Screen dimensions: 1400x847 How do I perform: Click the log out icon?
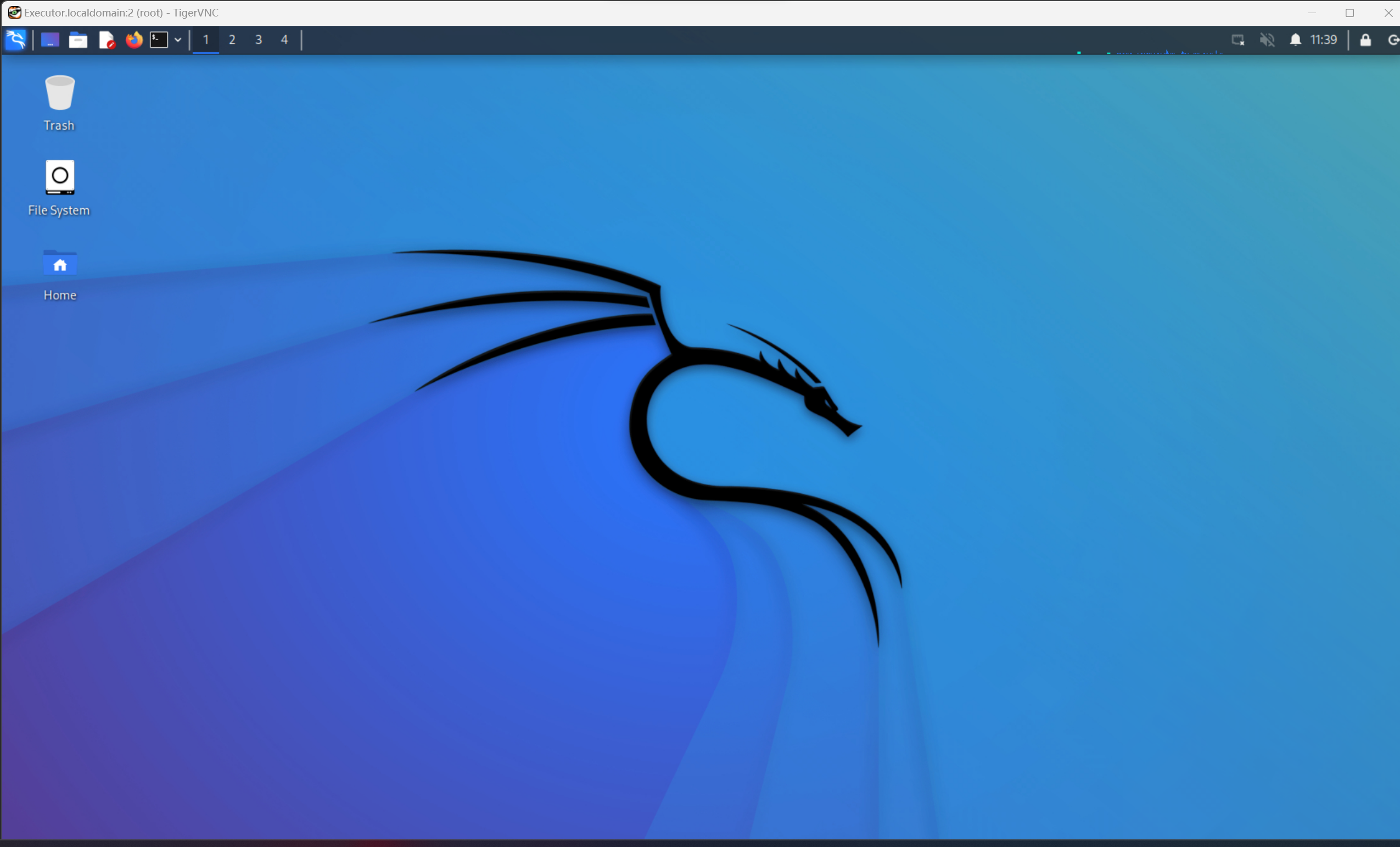coord(1393,40)
